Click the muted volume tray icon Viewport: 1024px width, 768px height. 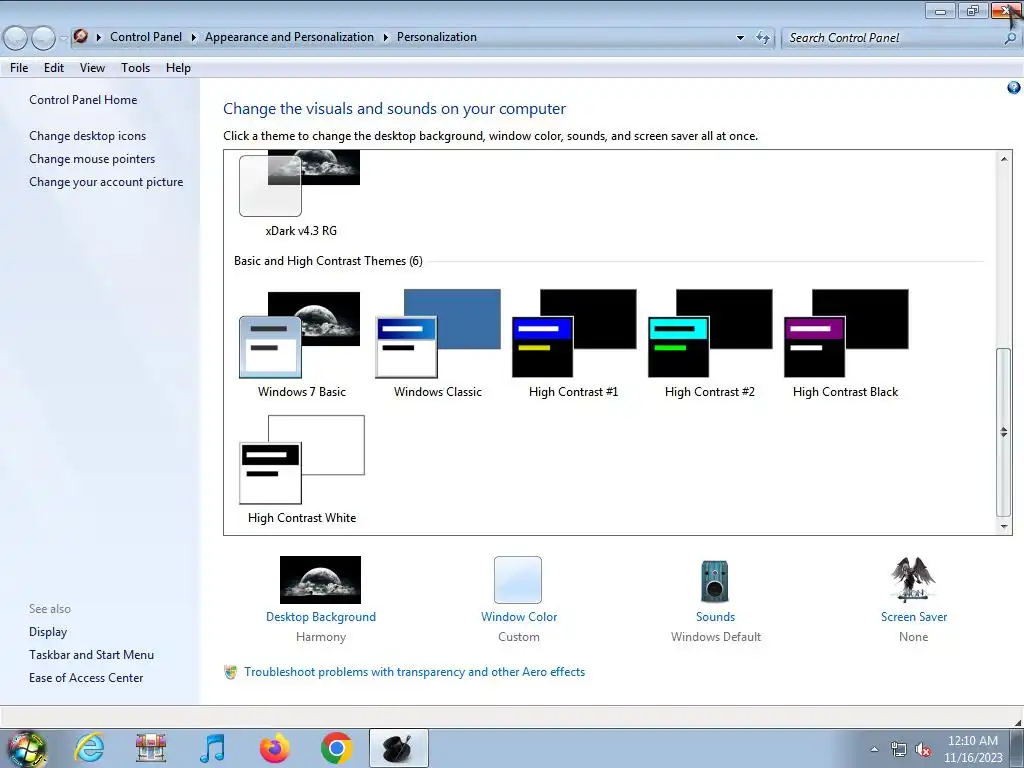point(922,749)
